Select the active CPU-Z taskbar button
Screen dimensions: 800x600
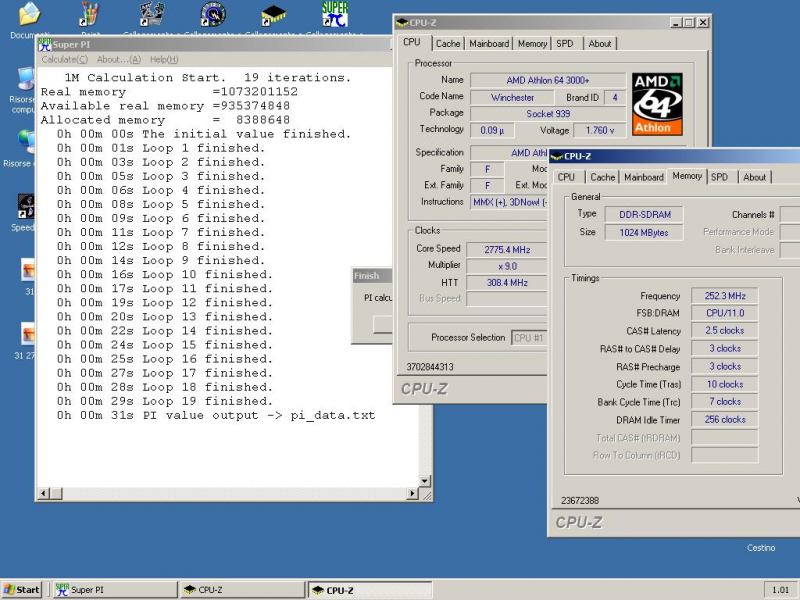[x=370, y=590]
